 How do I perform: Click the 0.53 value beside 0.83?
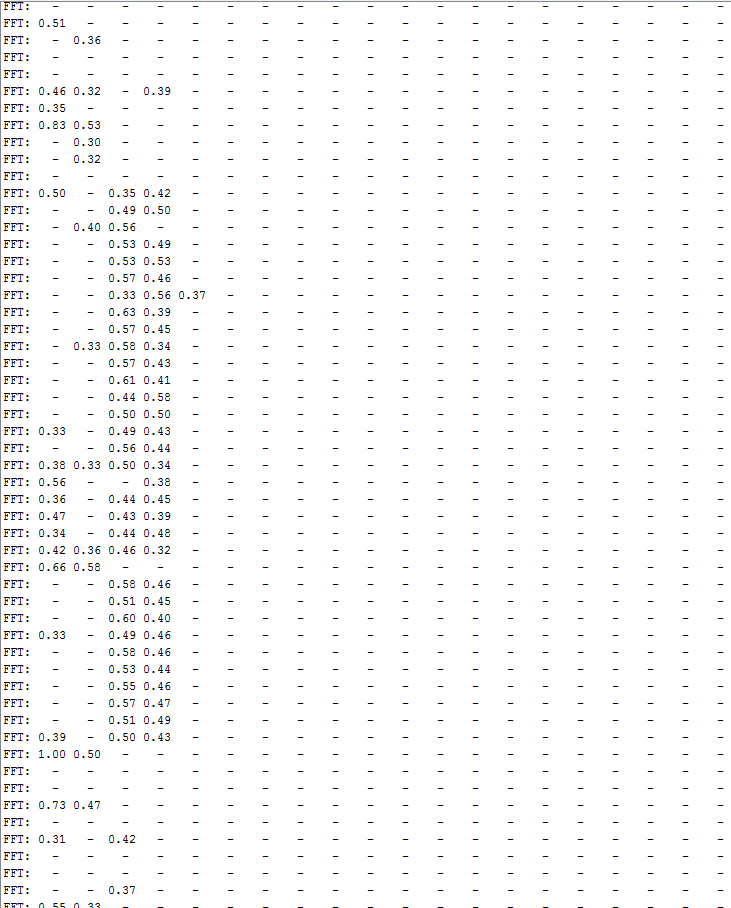click(x=87, y=125)
